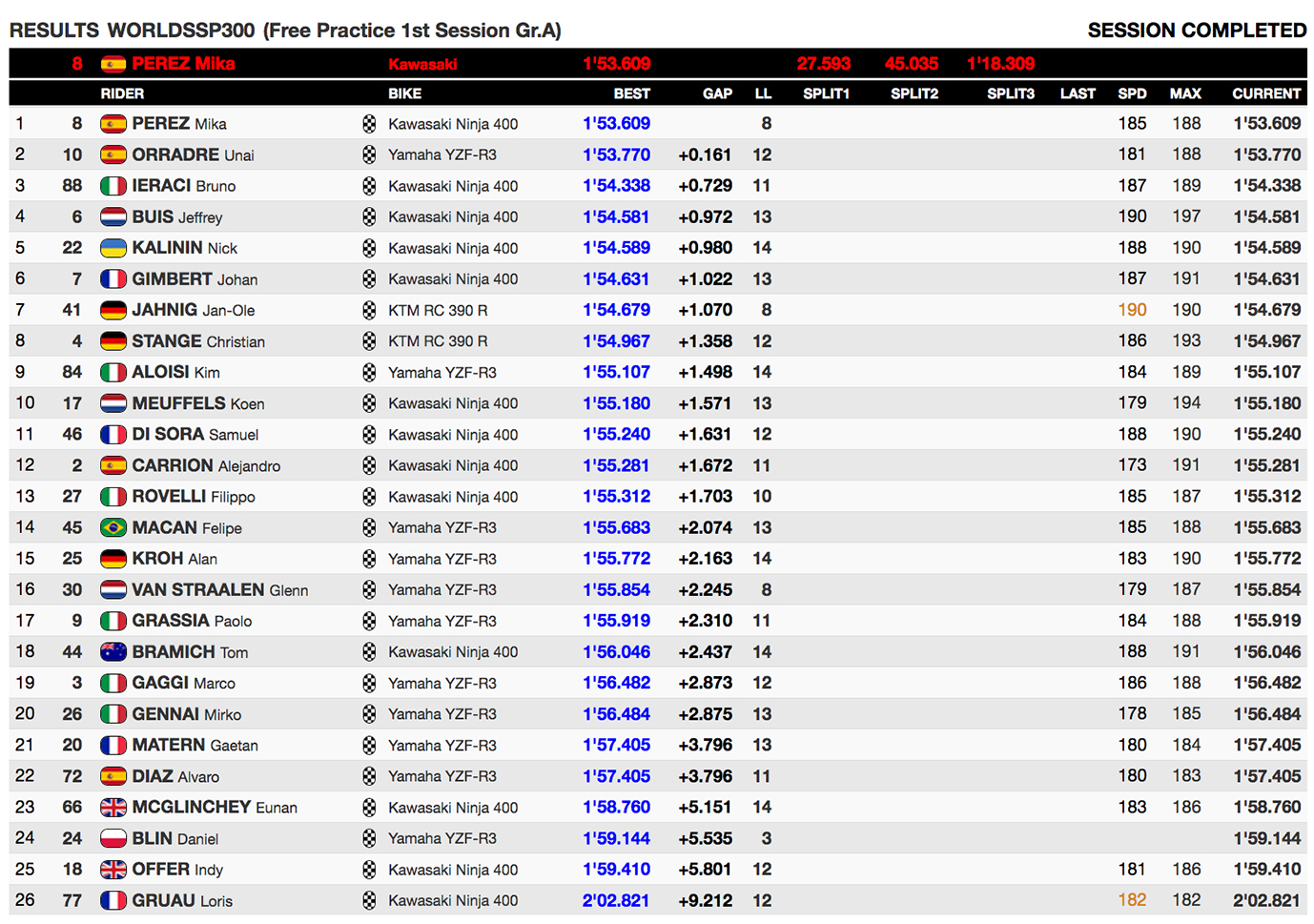
Task: Click the chequered flag icon in ORRADRE Unai row
Action: 369,154
